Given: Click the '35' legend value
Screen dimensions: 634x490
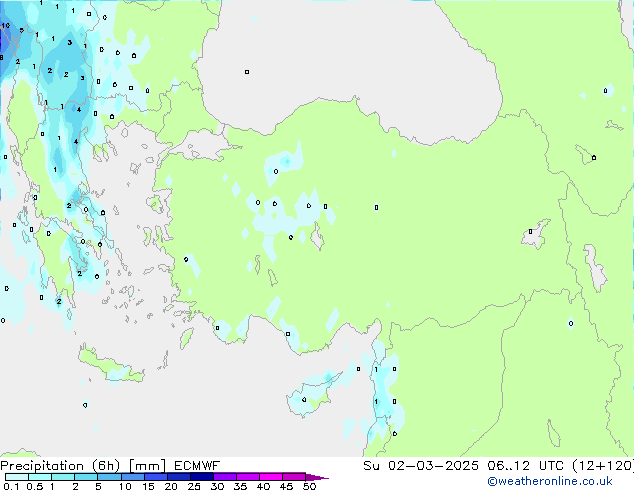Looking at the screenshot, I should [241, 486].
